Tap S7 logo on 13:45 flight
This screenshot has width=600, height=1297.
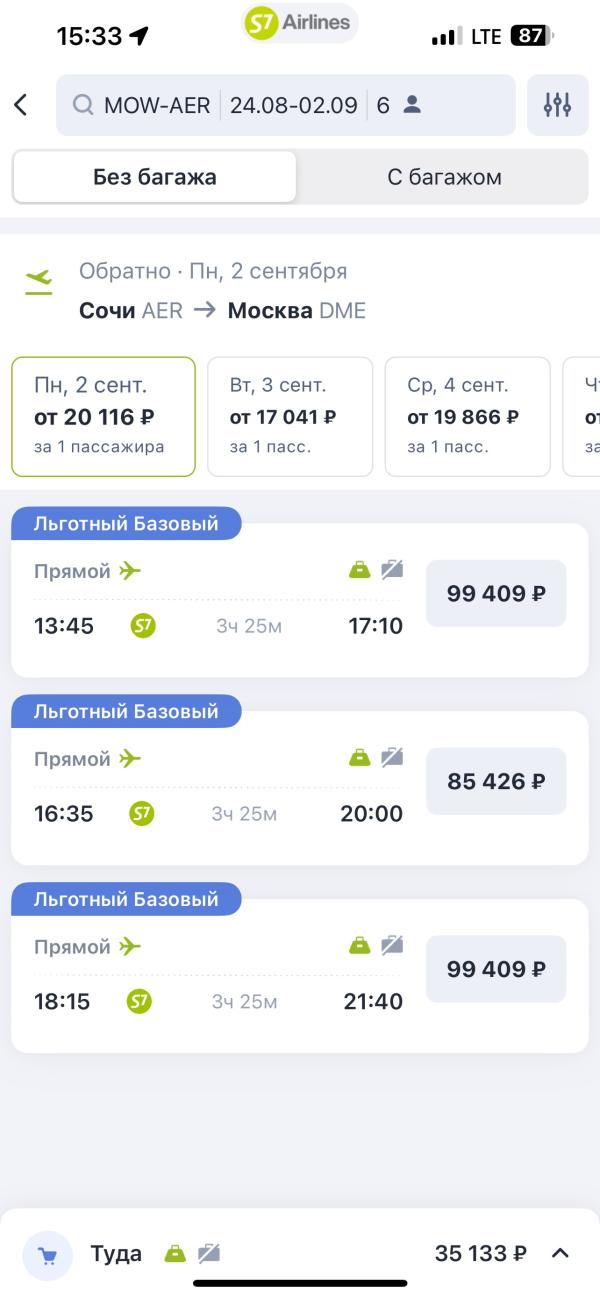143,626
